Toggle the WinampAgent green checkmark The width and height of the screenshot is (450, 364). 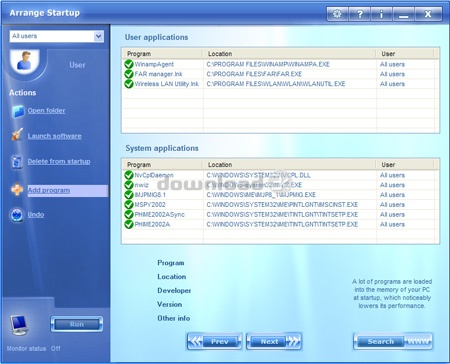click(129, 64)
